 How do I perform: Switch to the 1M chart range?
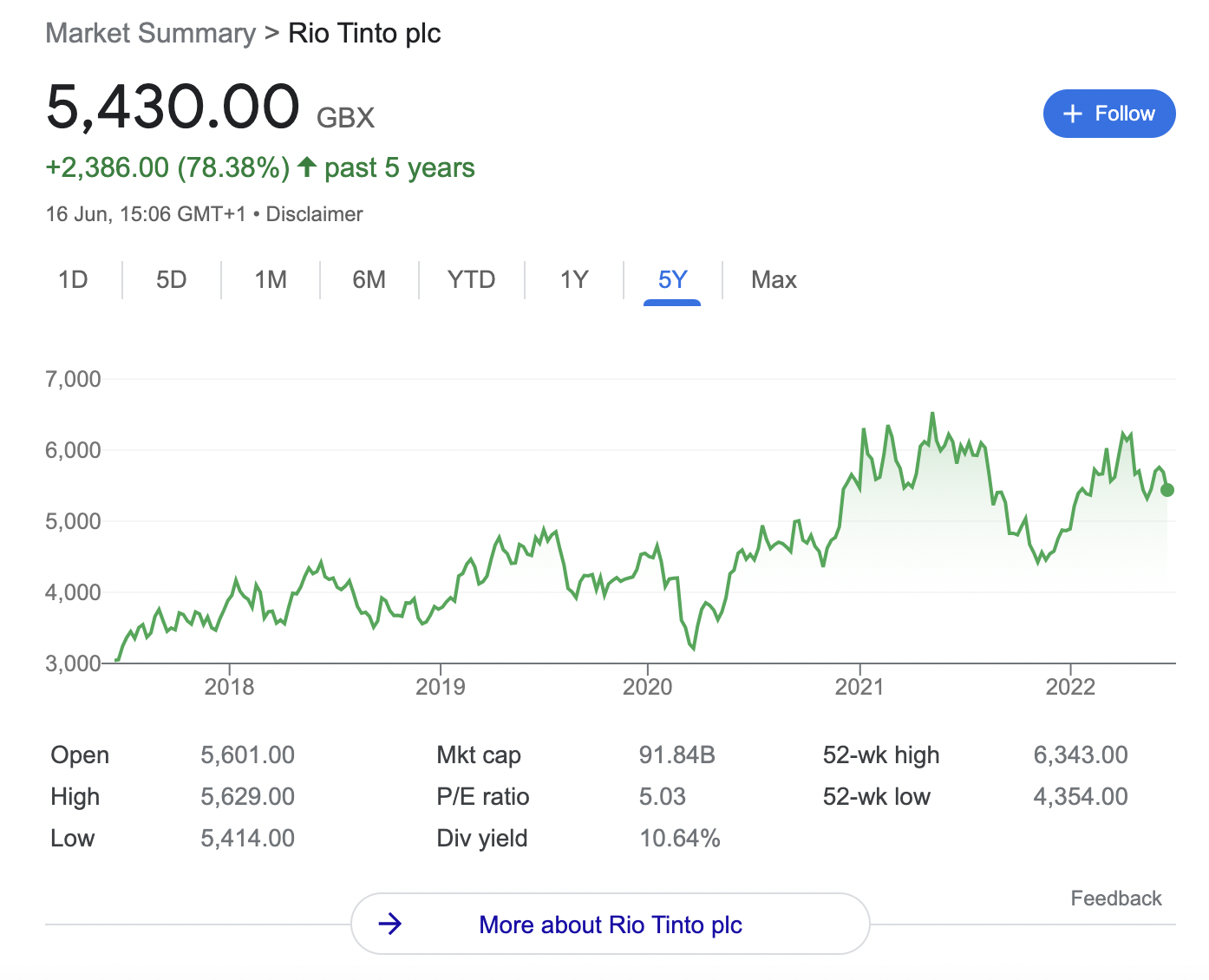[x=271, y=279]
